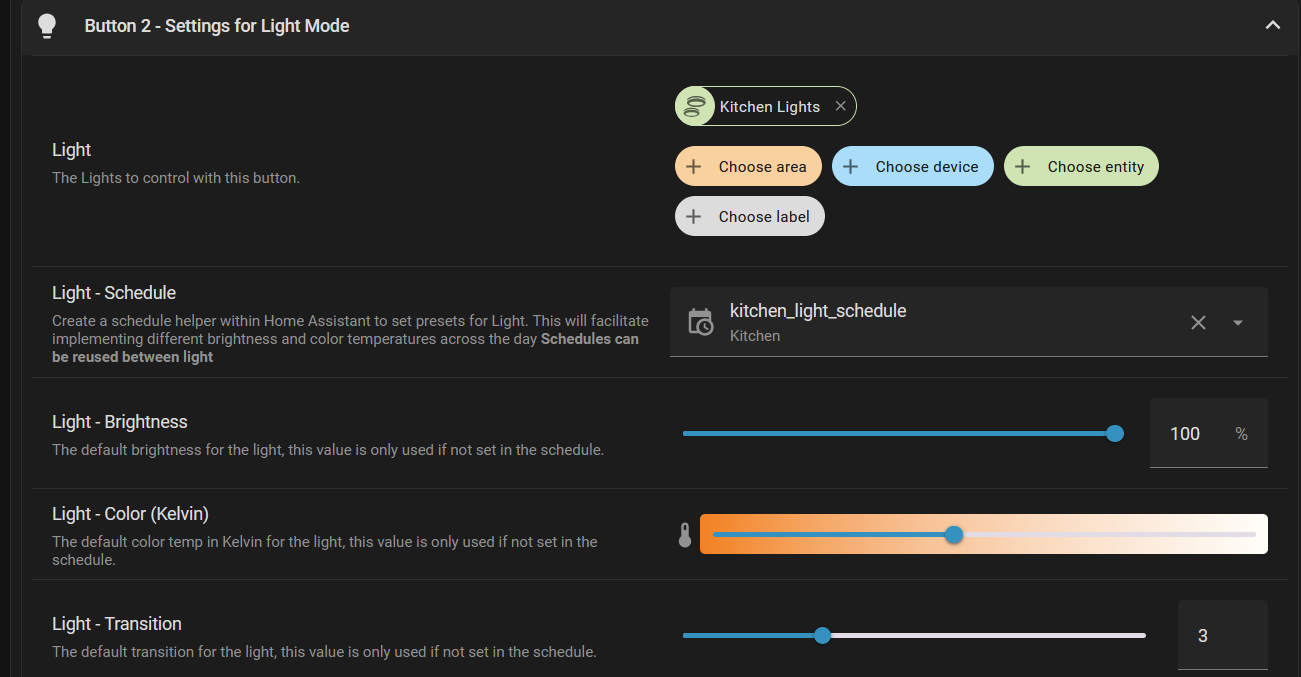Image resolution: width=1301 pixels, height=677 pixels.
Task: Click the brightness slider handle
Action: [x=1115, y=433]
